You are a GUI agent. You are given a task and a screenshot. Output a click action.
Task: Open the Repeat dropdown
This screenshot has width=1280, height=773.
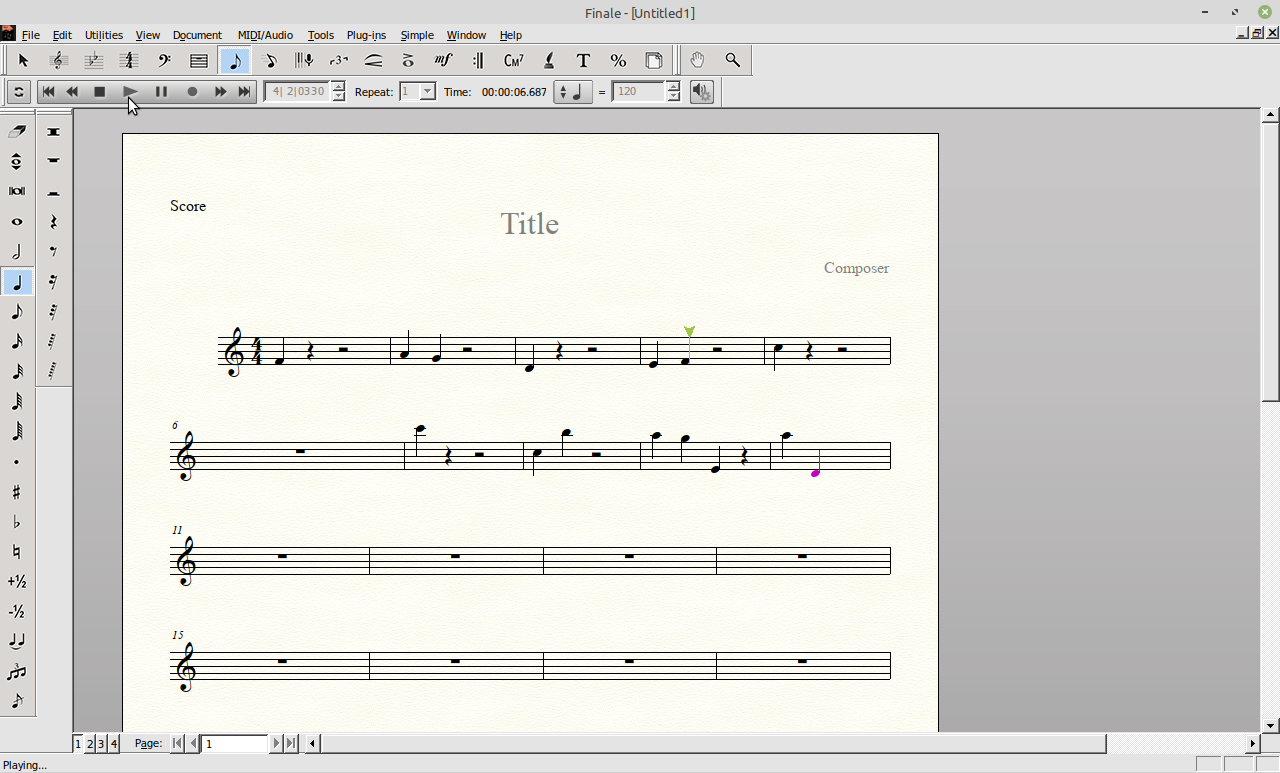427,92
